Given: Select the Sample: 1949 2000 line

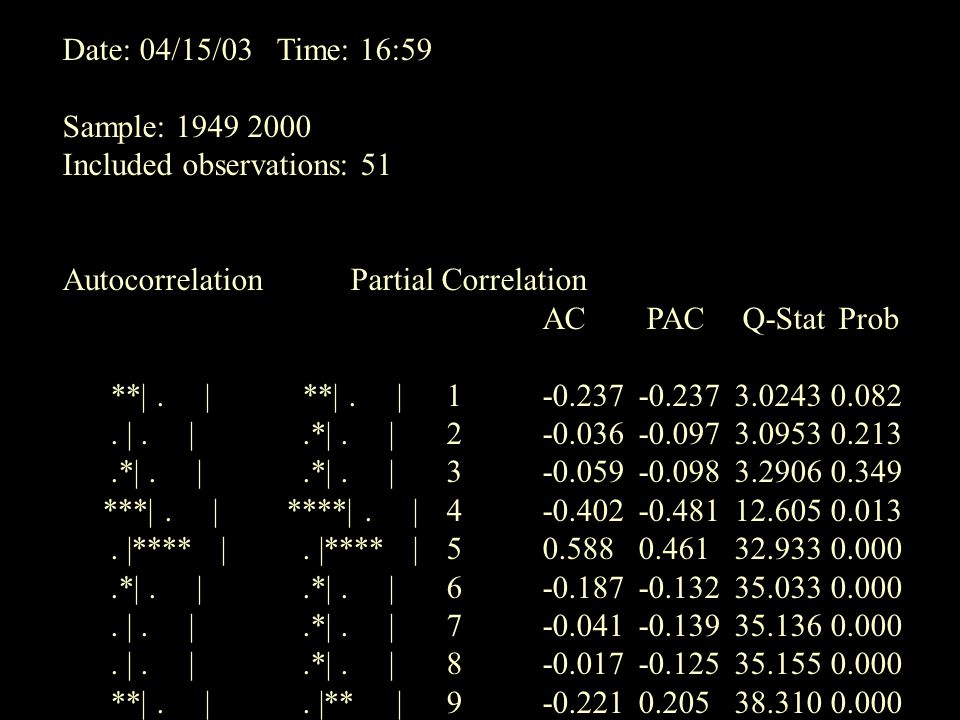Looking at the screenshot, I should point(187,127).
